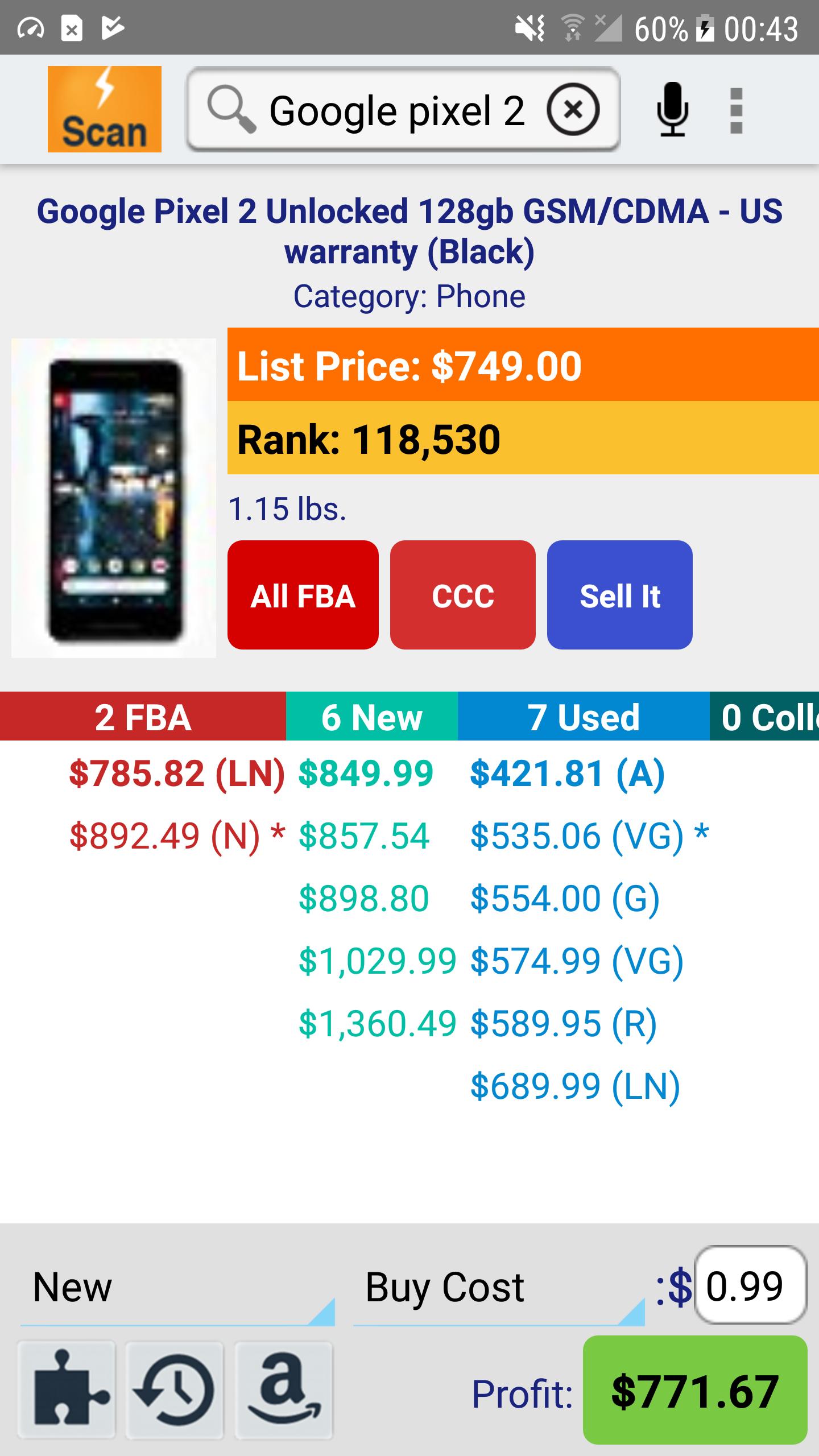Screen dimensions: 819x1456
Task: Open the three-dot overflow menu
Action: click(736, 110)
